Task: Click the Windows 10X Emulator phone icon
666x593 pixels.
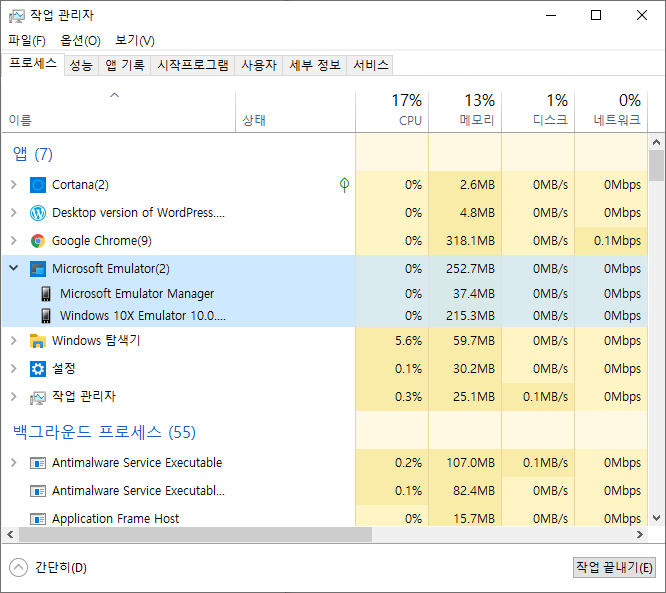Action: 46,316
